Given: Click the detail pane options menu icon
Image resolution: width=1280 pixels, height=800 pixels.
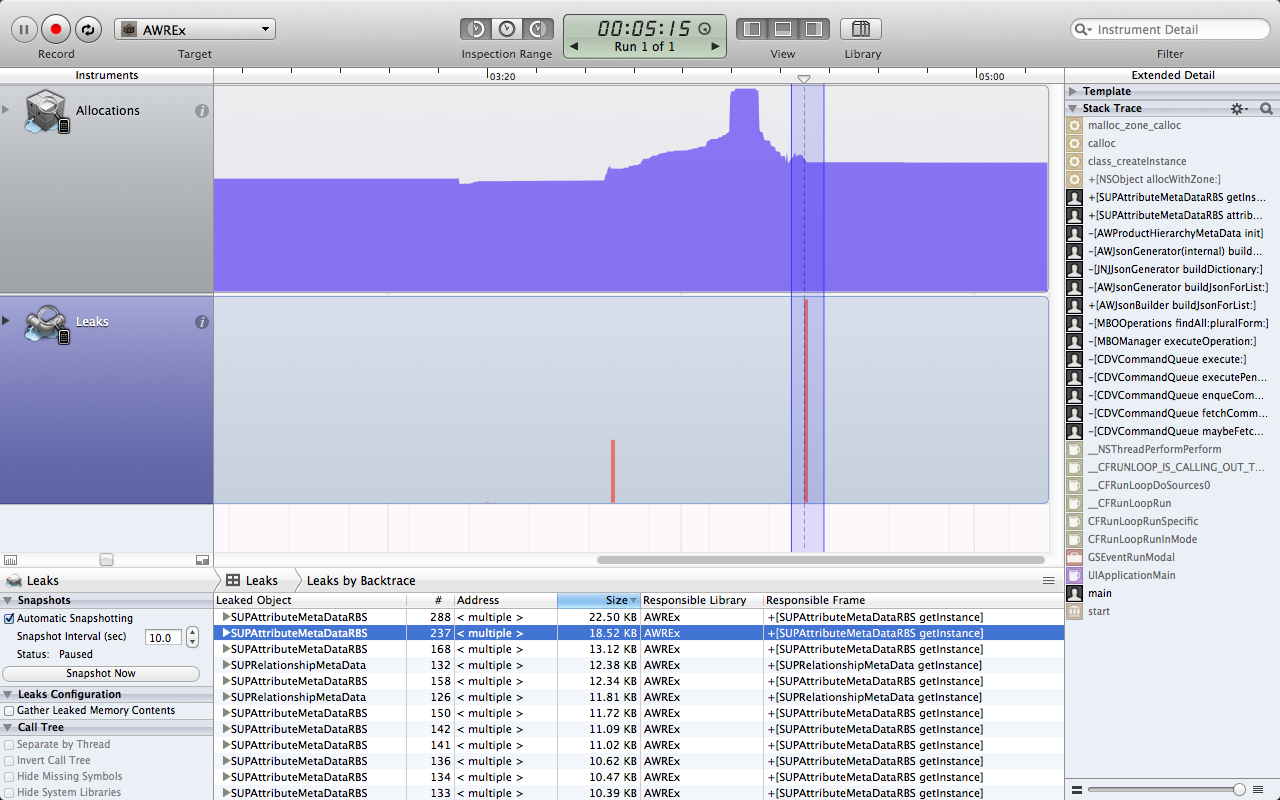Looking at the screenshot, I should (x=1049, y=580).
